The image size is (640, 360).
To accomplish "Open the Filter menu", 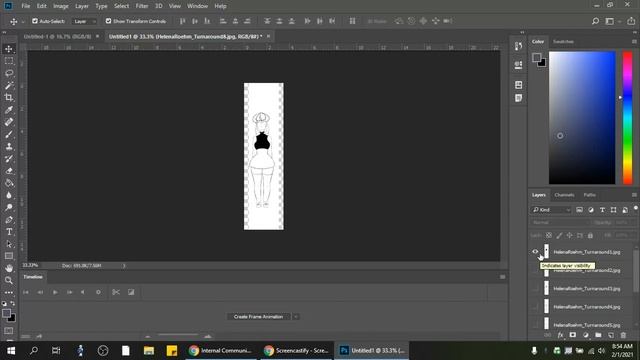I will click(x=142, y=6).
